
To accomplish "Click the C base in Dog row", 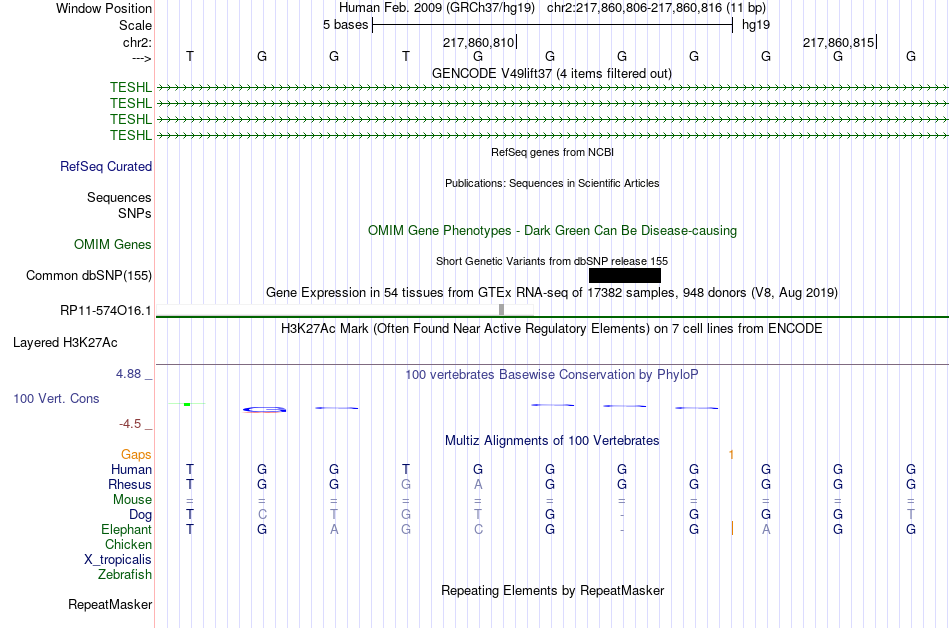I will click(262, 515).
